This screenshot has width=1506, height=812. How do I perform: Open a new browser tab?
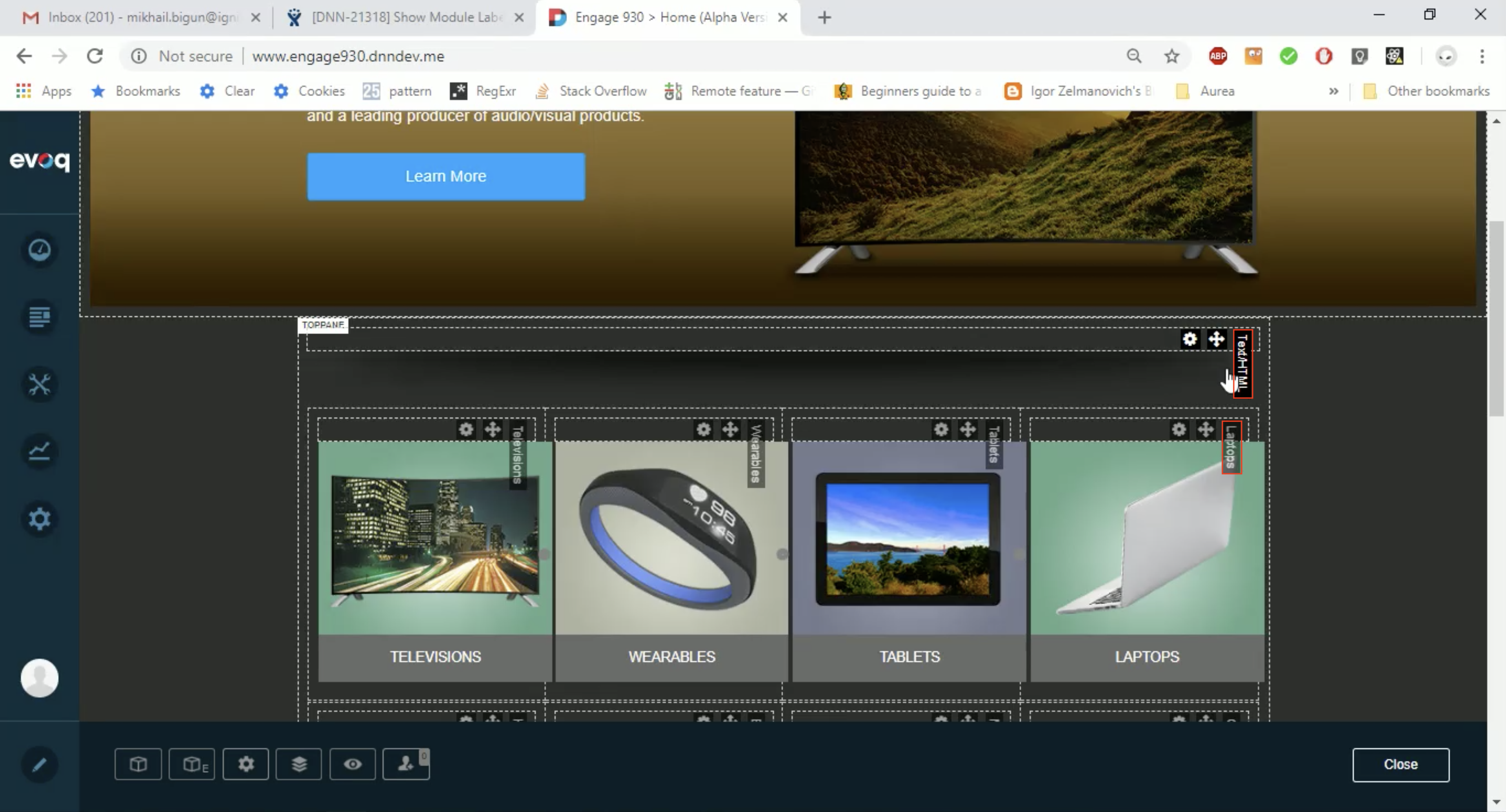tap(824, 18)
